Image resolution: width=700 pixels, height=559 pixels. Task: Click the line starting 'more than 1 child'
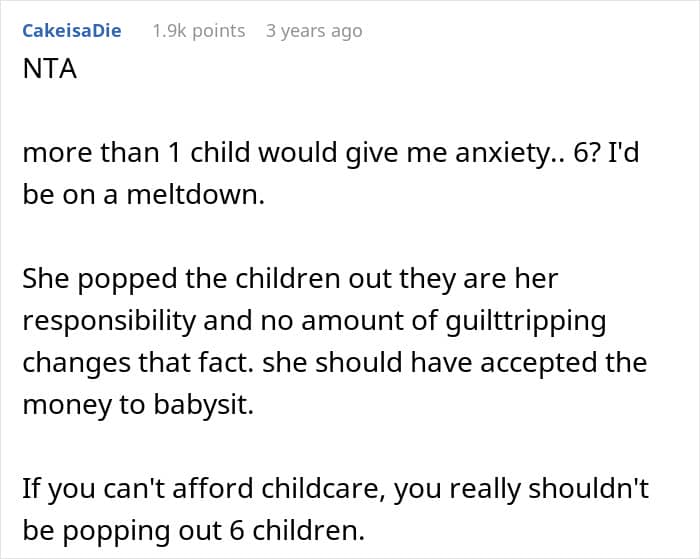331,153
